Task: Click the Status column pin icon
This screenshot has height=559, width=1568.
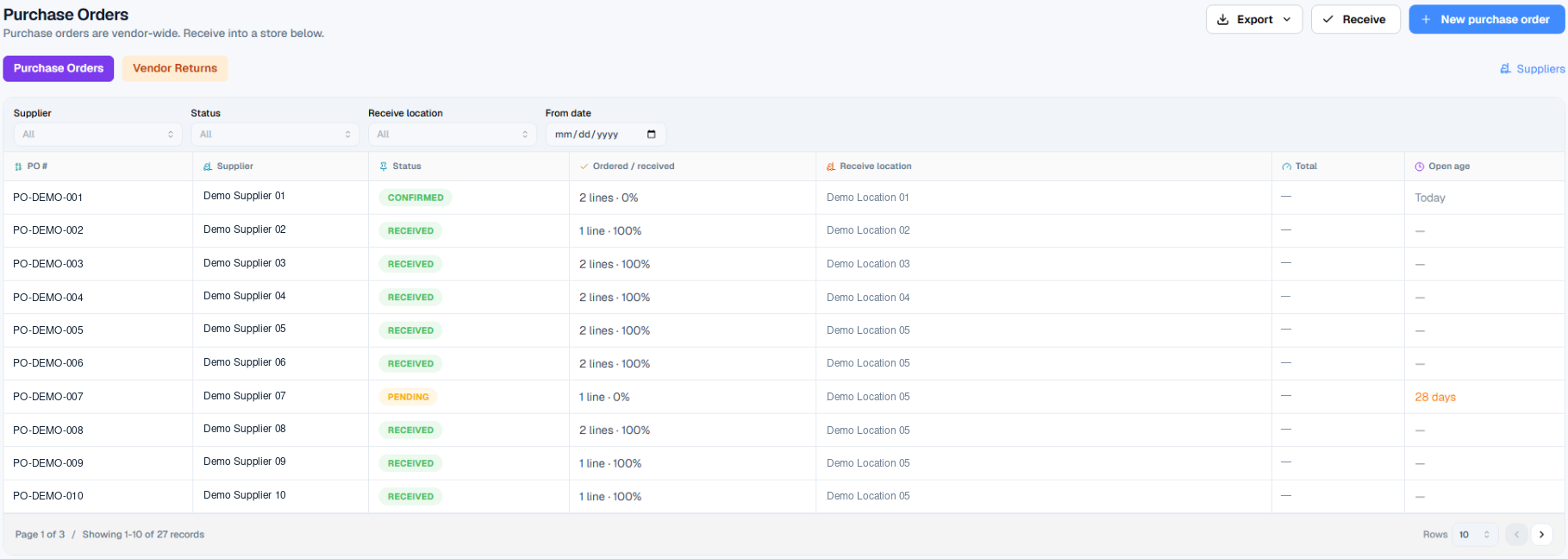Action: click(384, 166)
